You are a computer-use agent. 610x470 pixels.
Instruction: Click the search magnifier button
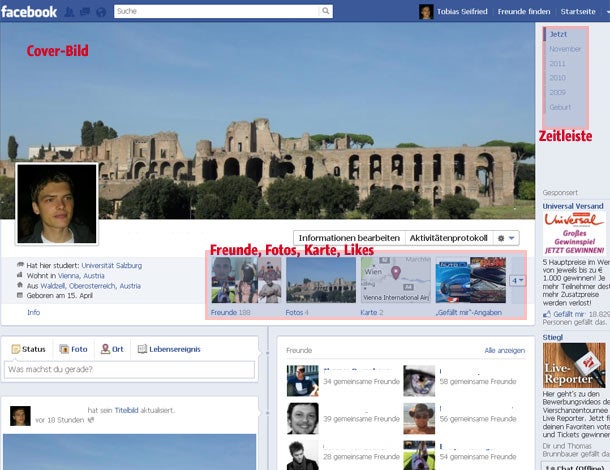[326, 11]
